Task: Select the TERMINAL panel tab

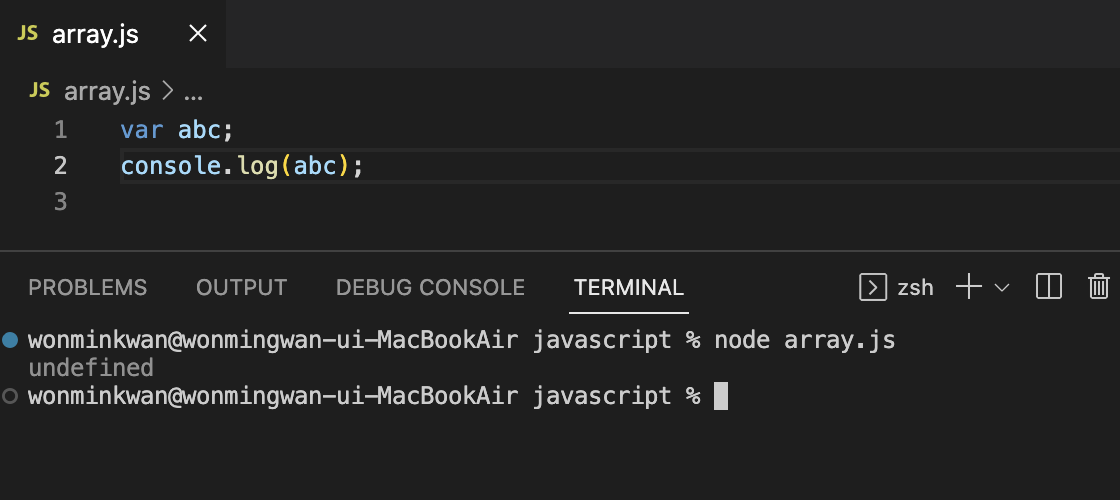Action: pyautogui.click(x=629, y=288)
